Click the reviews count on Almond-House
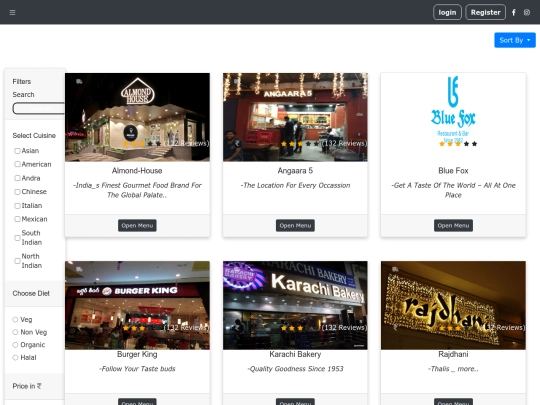This screenshot has height=405, width=540. 186,144
